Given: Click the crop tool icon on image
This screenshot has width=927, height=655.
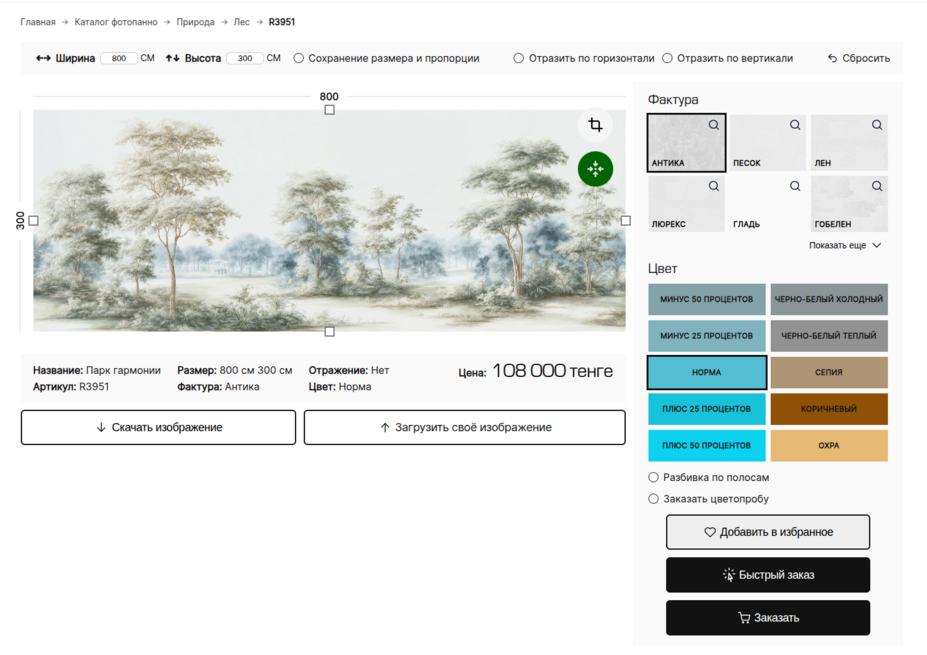Looking at the screenshot, I should [595, 125].
